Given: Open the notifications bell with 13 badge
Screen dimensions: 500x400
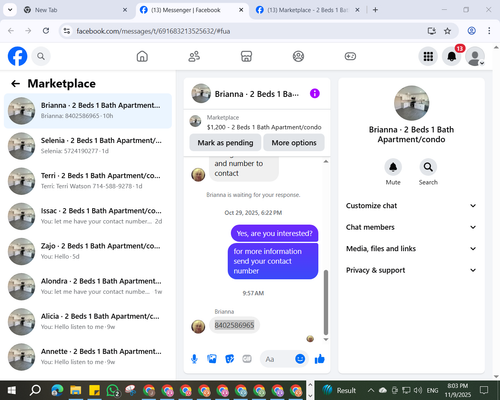Looking at the screenshot, I should pyautogui.click(x=452, y=56).
